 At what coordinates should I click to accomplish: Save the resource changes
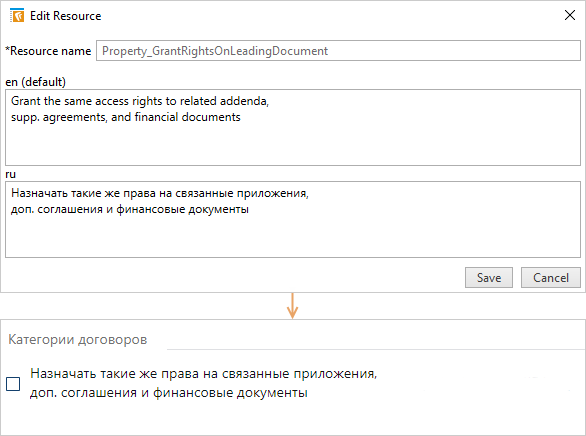pyautogui.click(x=488, y=278)
